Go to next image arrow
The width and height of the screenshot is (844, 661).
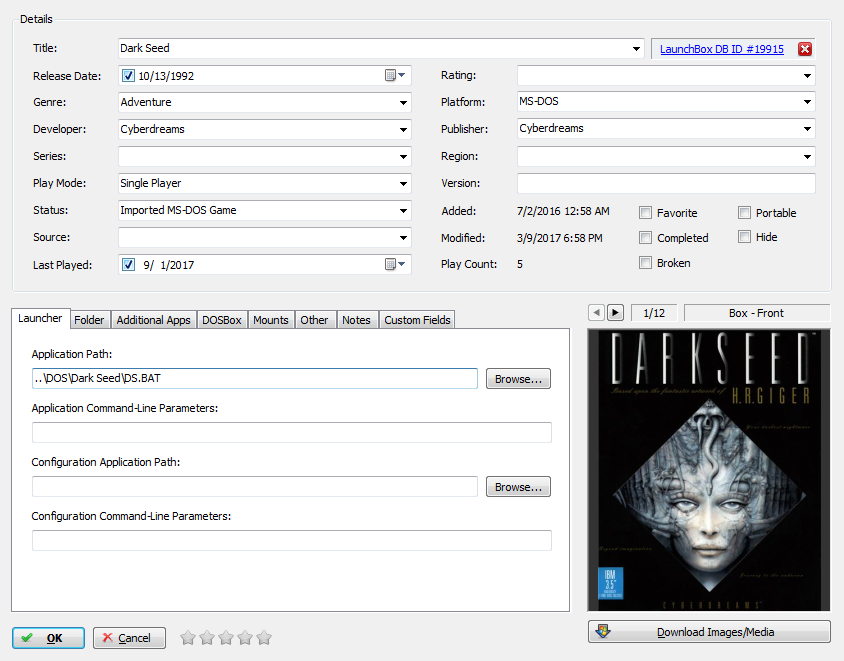(x=615, y=313)
